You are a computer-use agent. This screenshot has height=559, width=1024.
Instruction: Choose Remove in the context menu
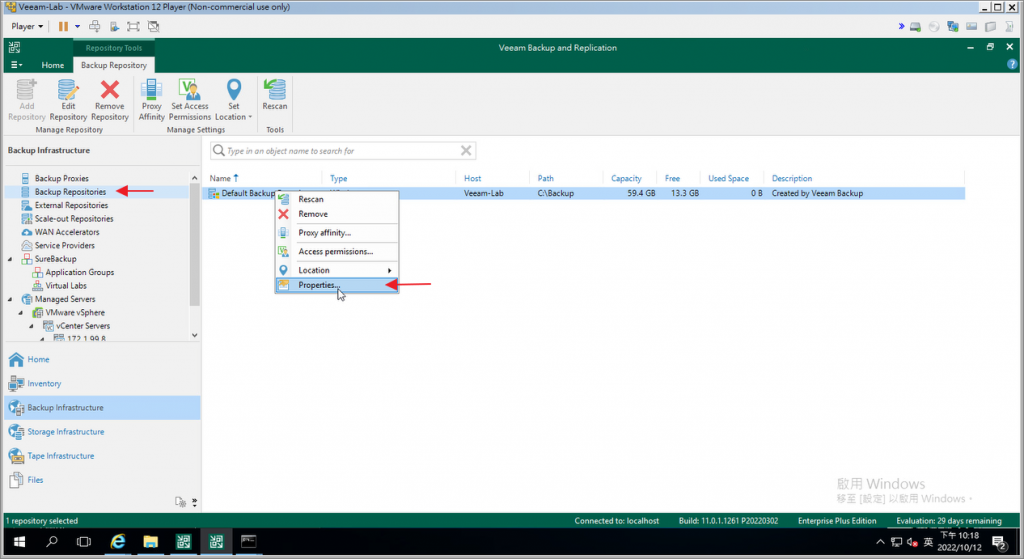pyautogui.click(x=336, y=214)
